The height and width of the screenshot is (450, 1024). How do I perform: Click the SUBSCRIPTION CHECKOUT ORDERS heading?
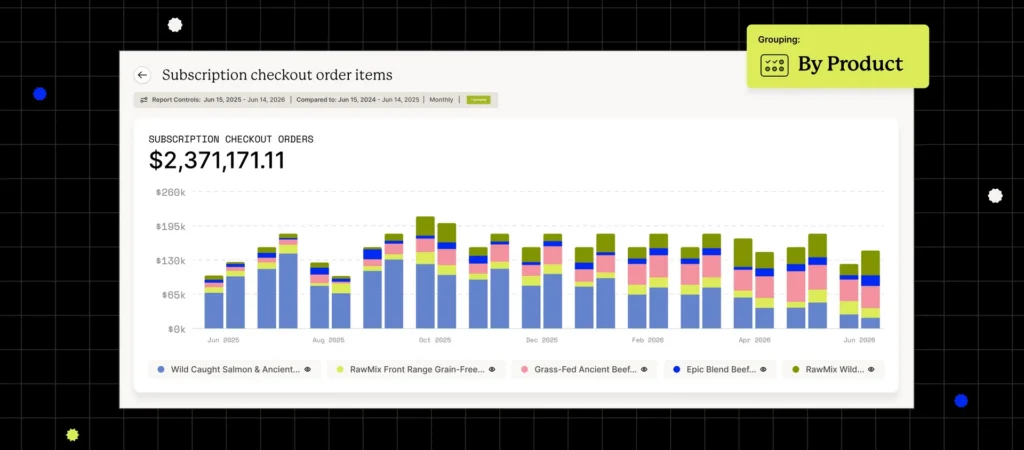(231, 139)
